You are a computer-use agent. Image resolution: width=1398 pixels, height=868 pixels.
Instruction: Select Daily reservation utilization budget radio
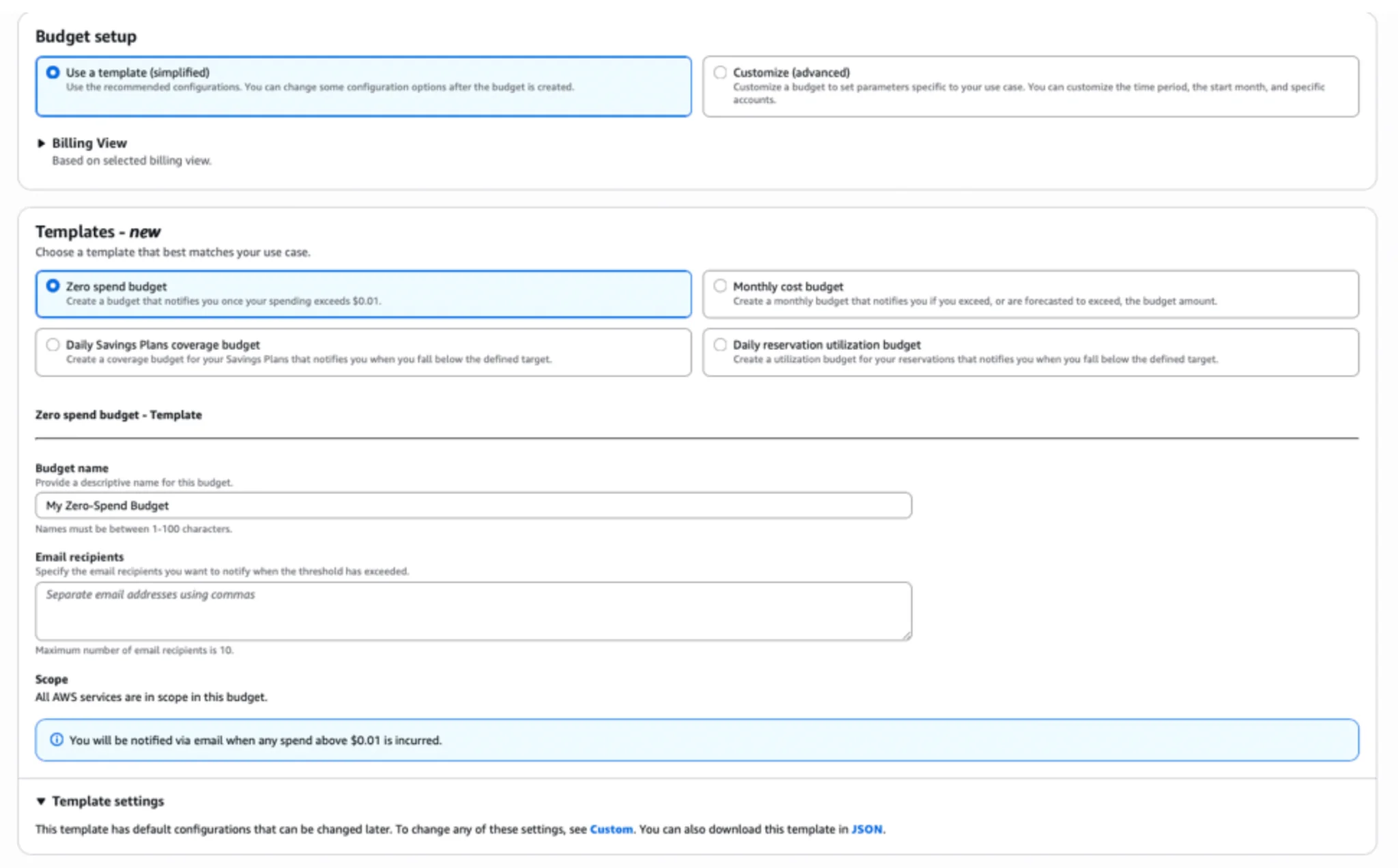719,345
